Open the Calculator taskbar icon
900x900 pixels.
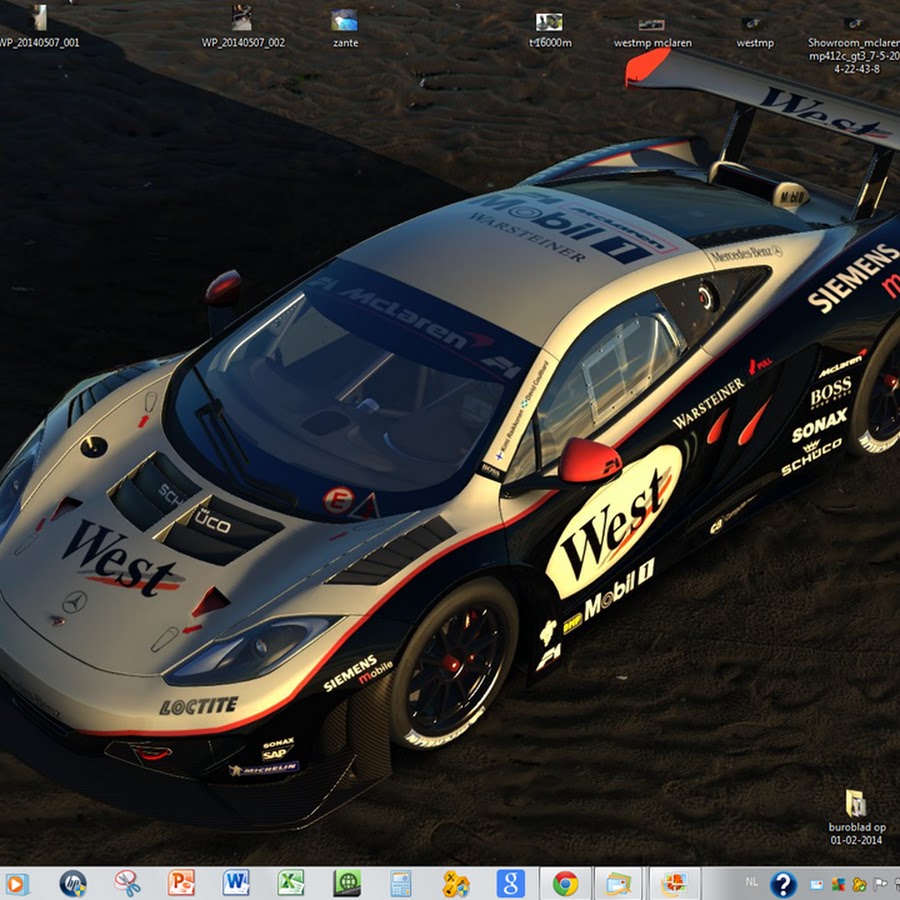point(401,884)
